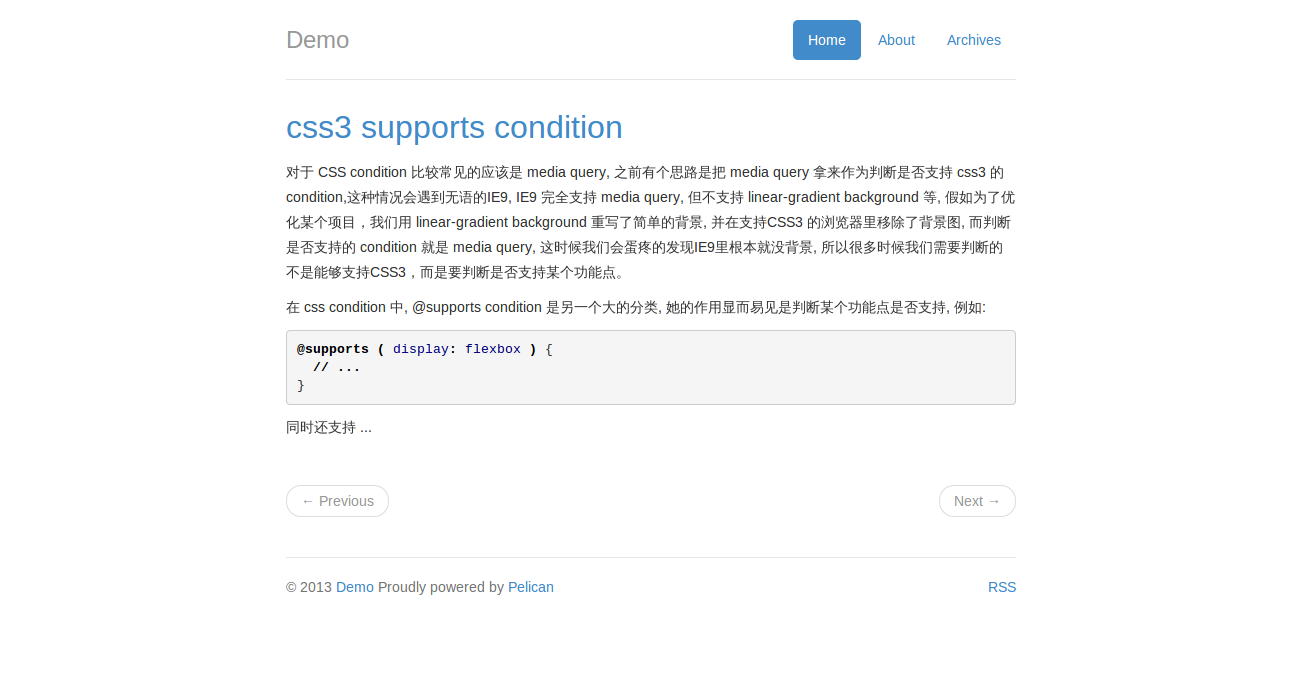Go back using the Previous button
Viewport: 1301px width, 682px height.
(x=337, y=501)
